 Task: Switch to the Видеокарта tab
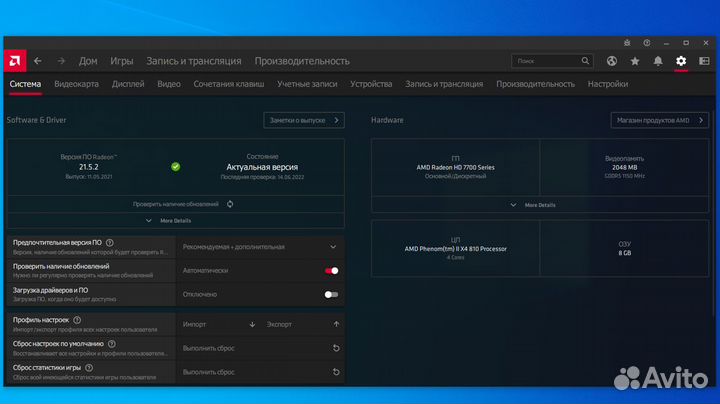[76, 84]
